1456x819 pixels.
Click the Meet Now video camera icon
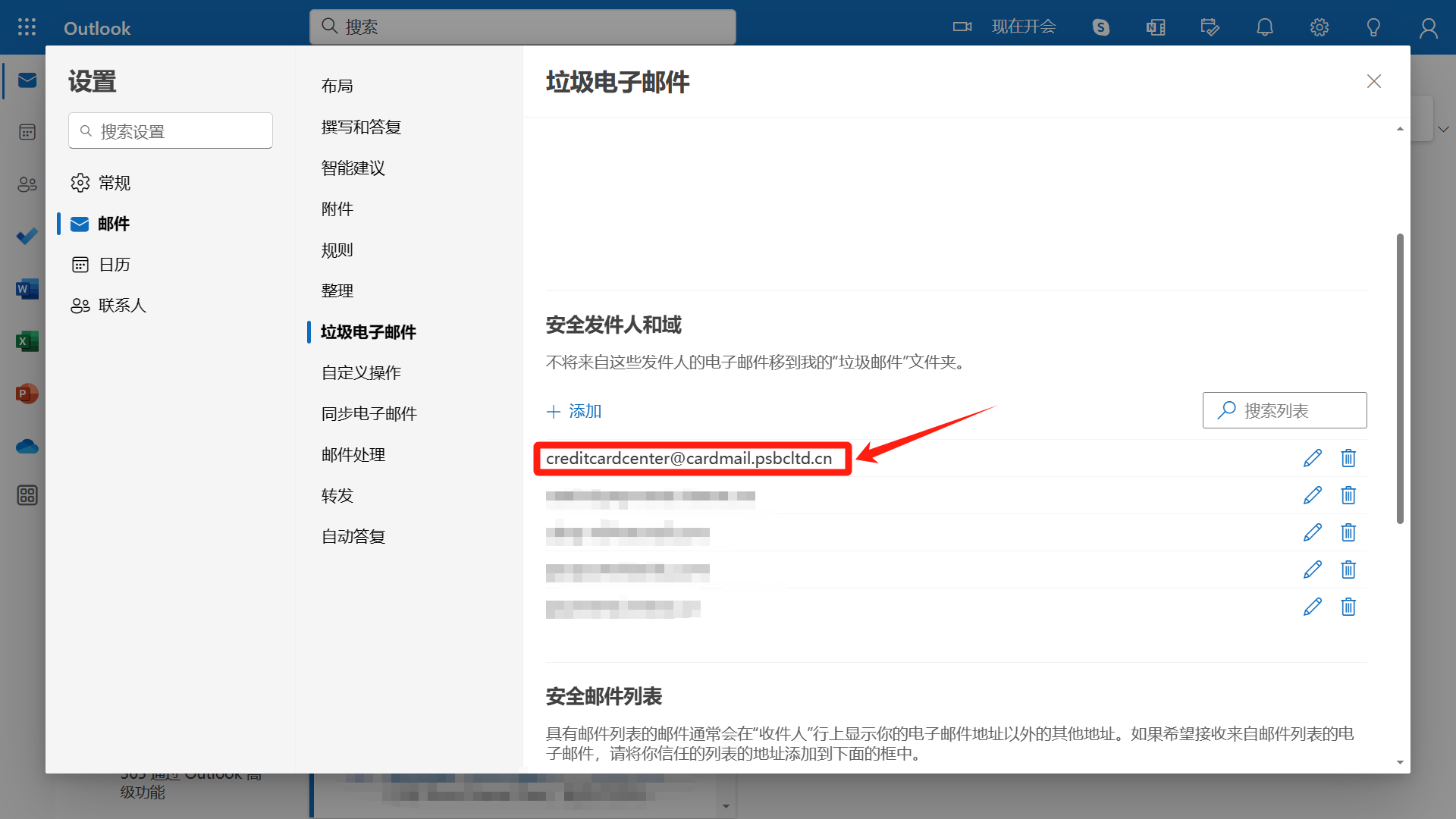pyautogui.click(x=962, y=27)
